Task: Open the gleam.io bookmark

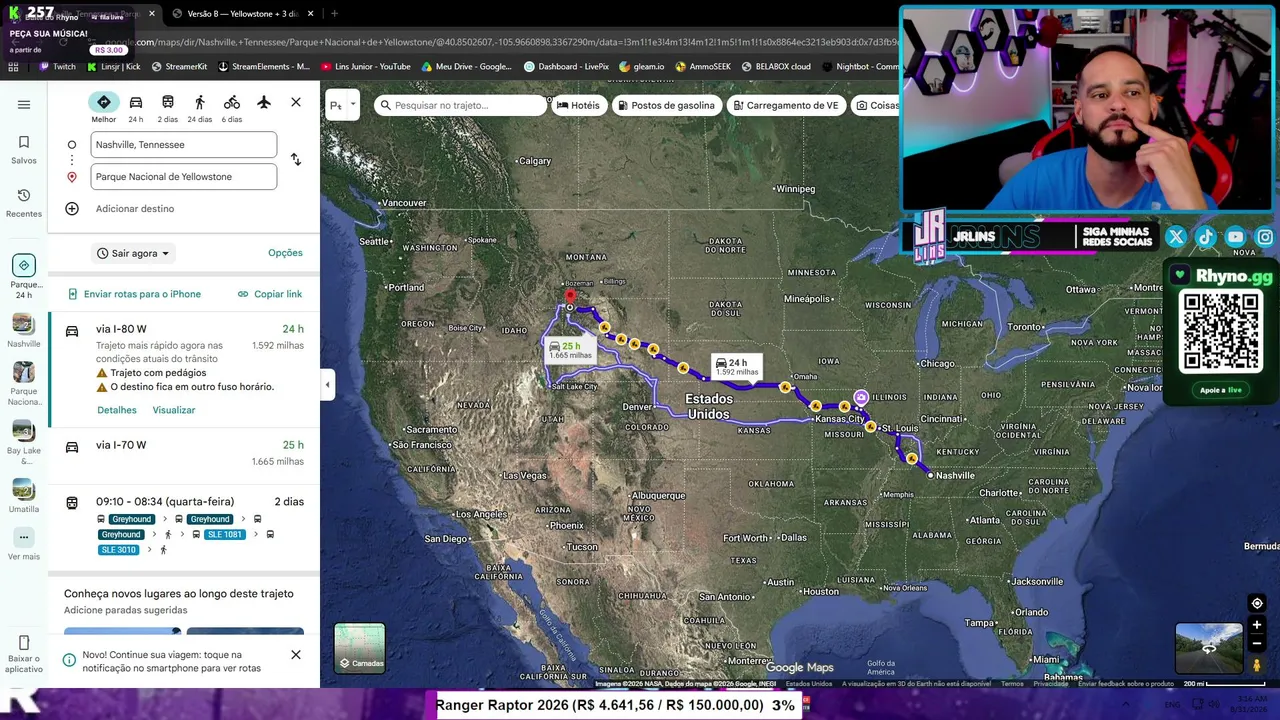Action: [x=642, y=67]
